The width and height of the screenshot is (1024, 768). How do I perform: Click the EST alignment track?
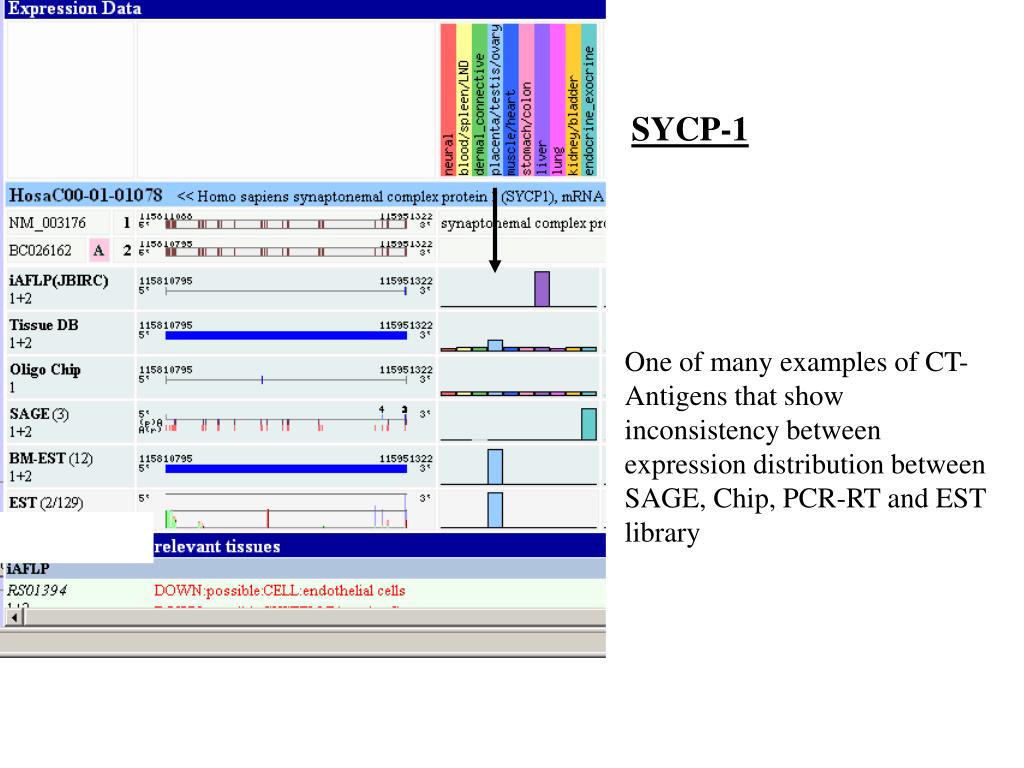pos(286,511)
